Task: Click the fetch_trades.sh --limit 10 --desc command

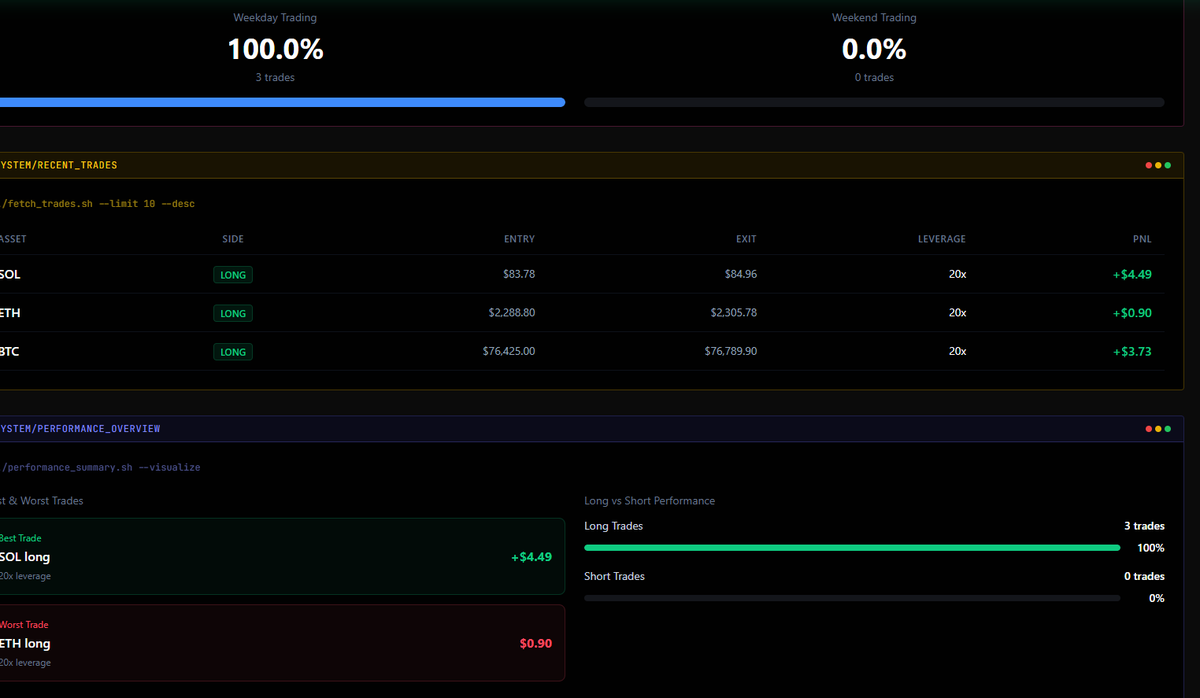Action: click(98, 204)
